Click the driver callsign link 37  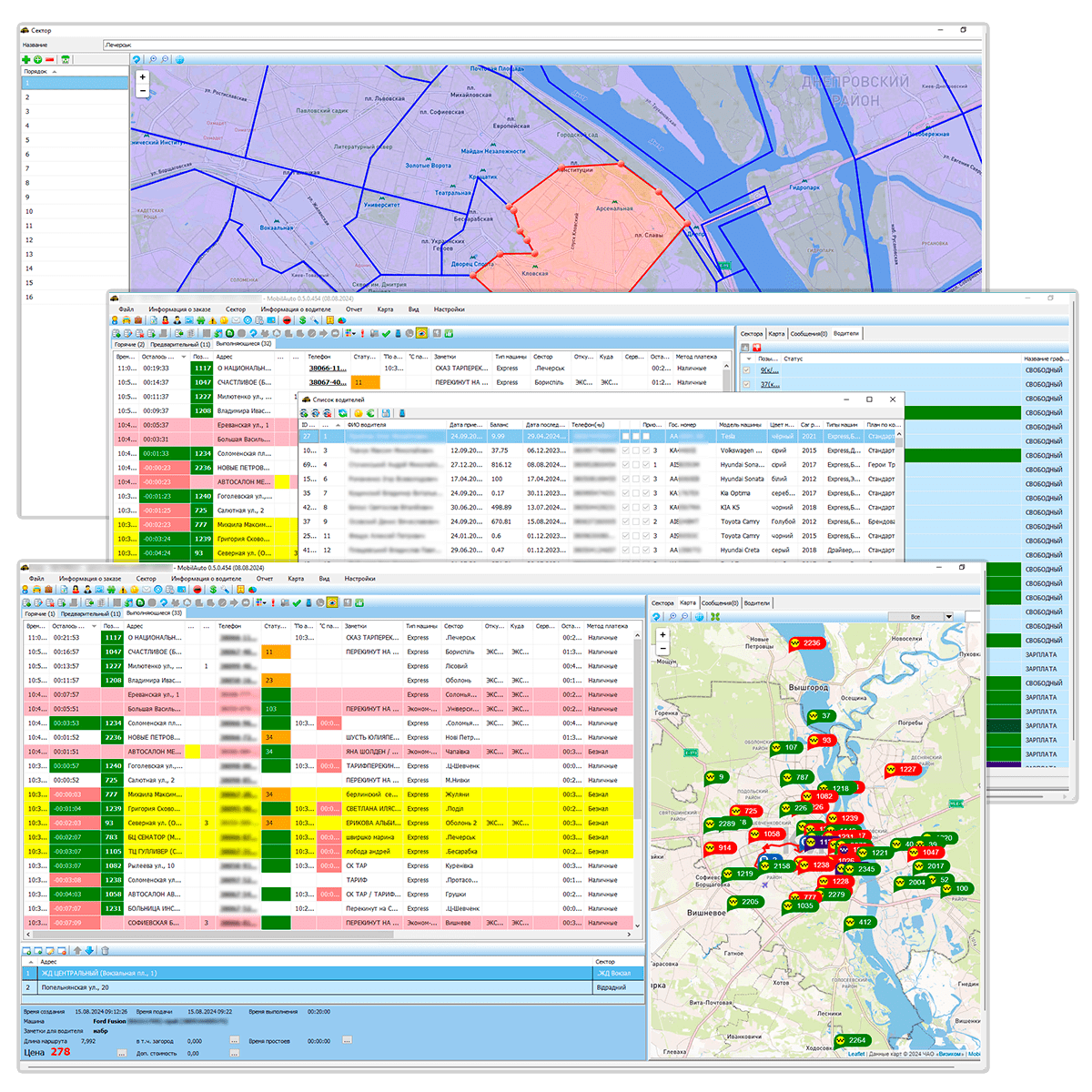tap(770, 384)
